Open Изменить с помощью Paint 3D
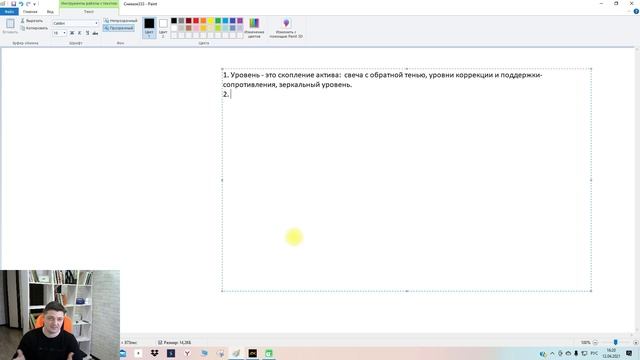Viewport: 640px width, 360px height. pyautogui.click(x=286, y=28)
